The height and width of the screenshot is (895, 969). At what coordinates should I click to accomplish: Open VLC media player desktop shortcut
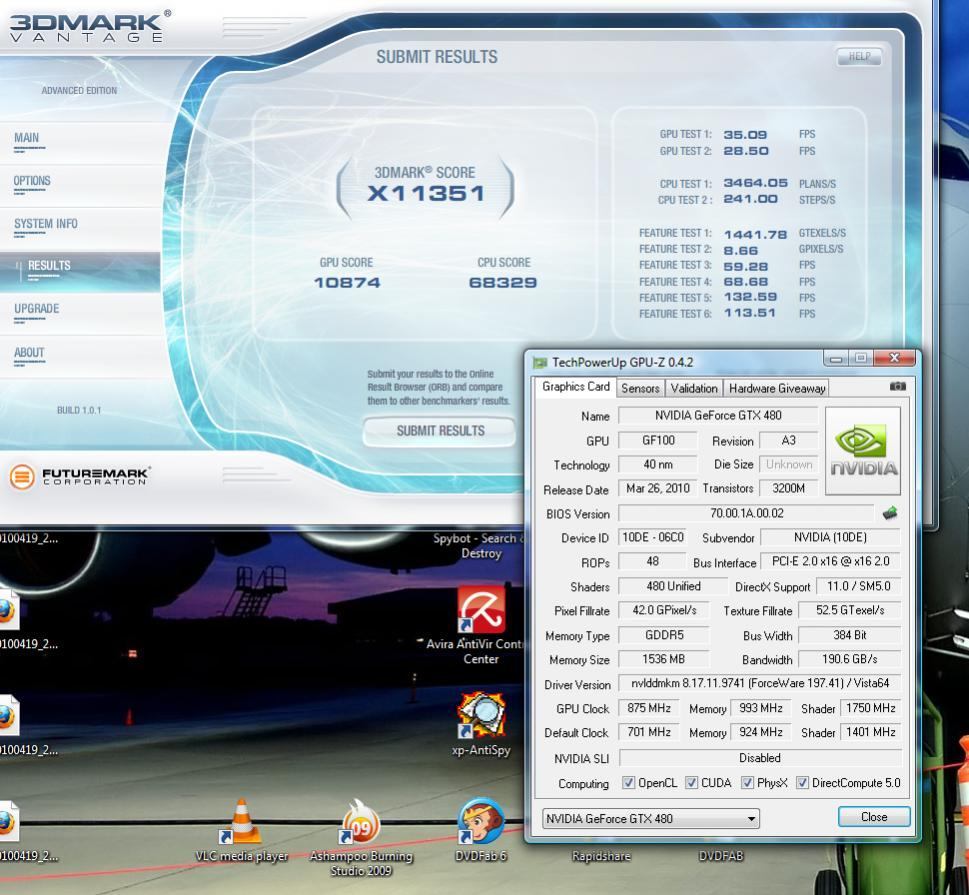tap(242, 829)
